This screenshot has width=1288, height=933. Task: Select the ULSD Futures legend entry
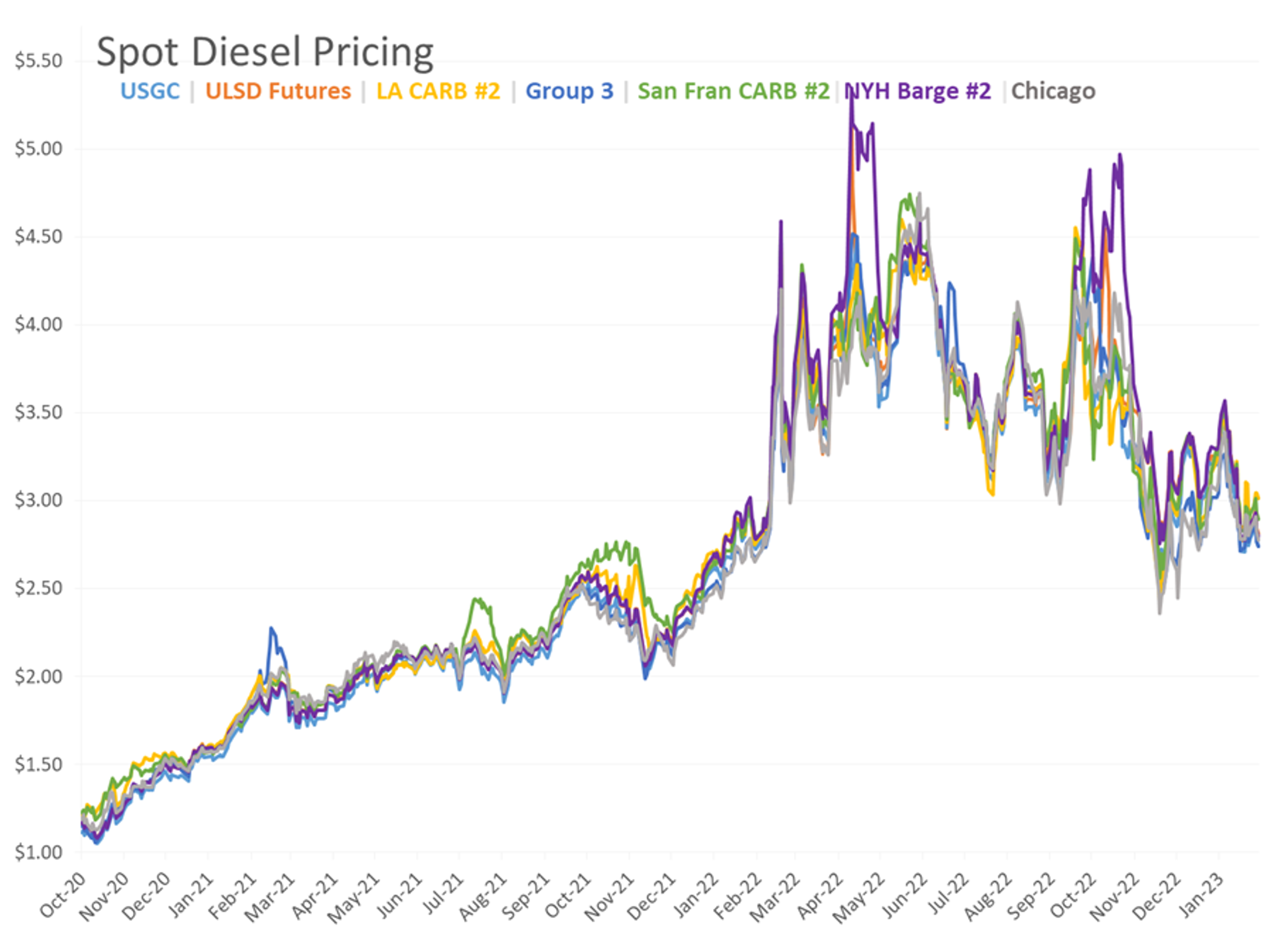coord(278,92)
